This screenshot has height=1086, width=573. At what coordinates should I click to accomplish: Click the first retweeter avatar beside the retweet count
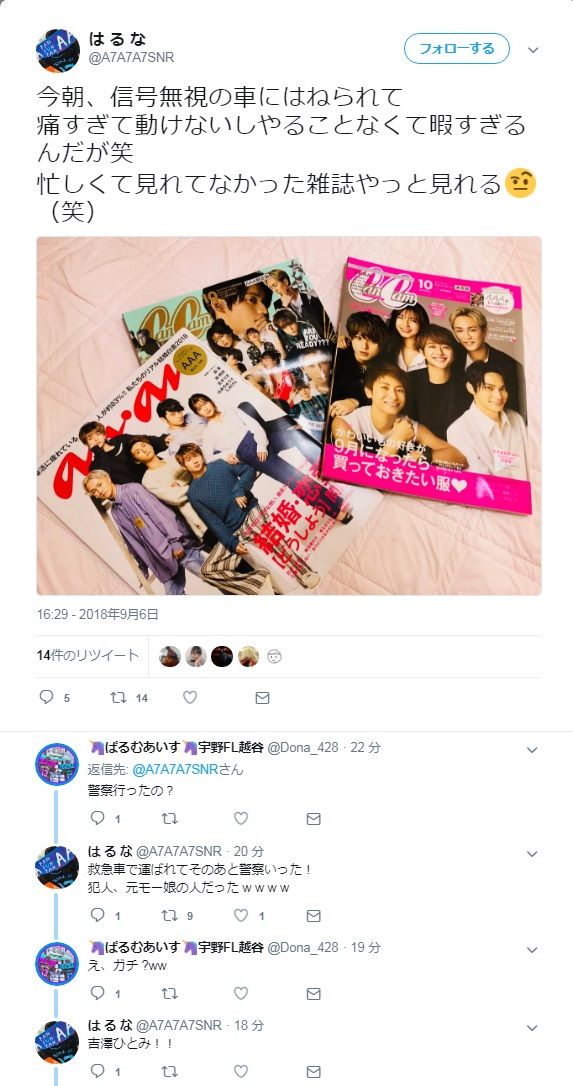pyautogui.click(x=170, y=656)
